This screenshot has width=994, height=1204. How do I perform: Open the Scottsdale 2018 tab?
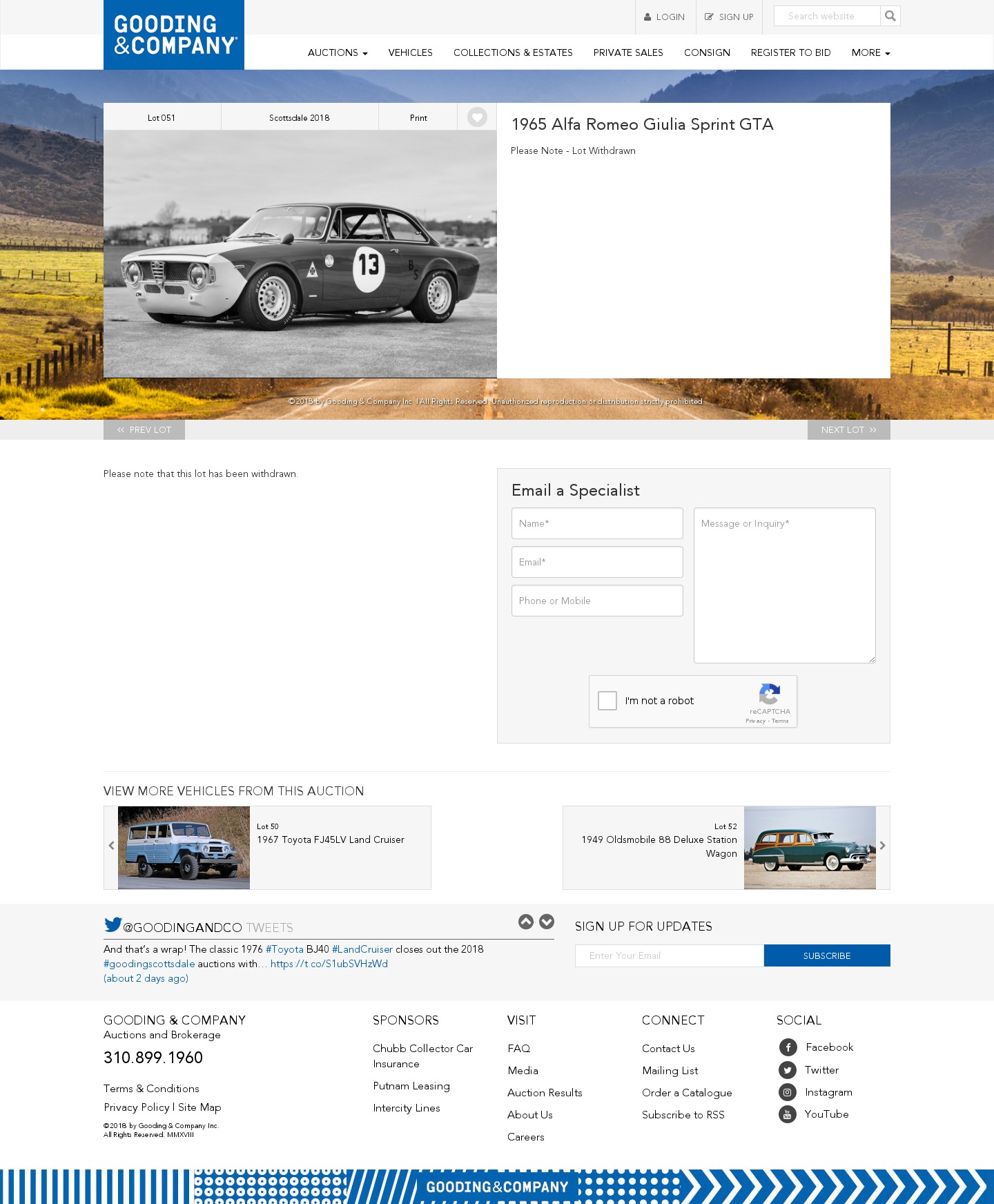tap(300, 117)
